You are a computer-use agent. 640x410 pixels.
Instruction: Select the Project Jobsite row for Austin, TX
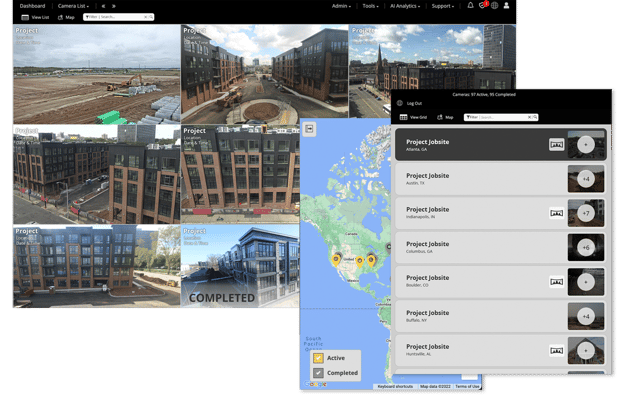(x=501, y=179)
